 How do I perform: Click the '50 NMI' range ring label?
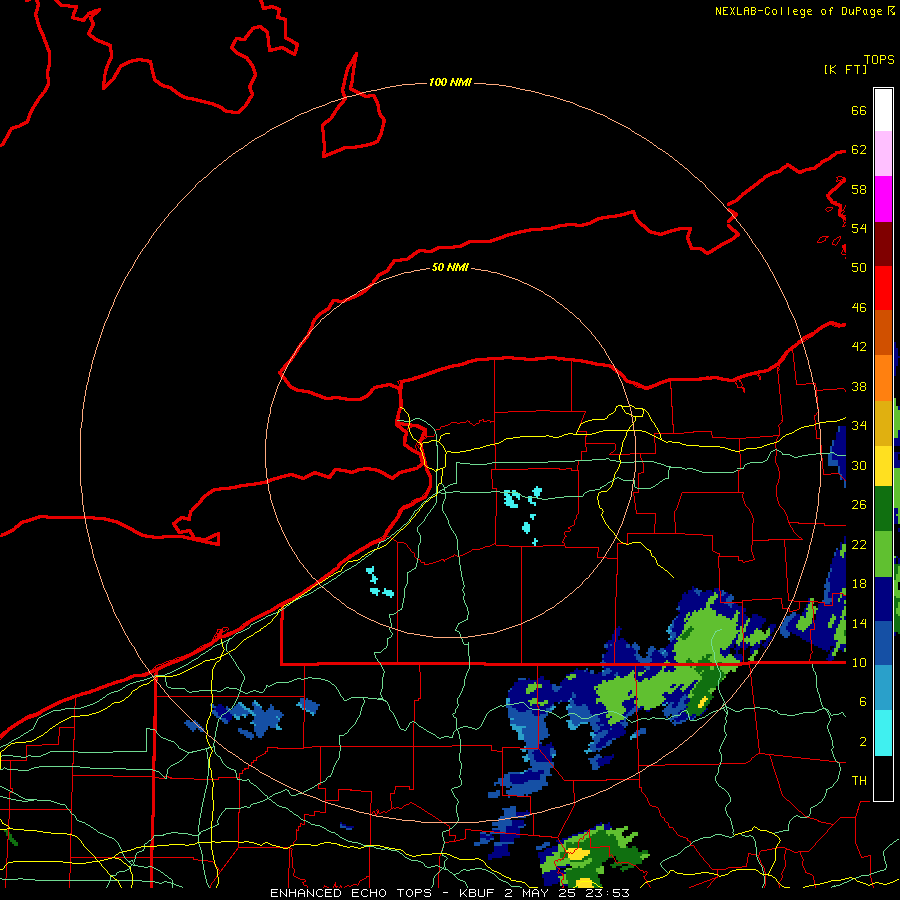click(450, 267)
